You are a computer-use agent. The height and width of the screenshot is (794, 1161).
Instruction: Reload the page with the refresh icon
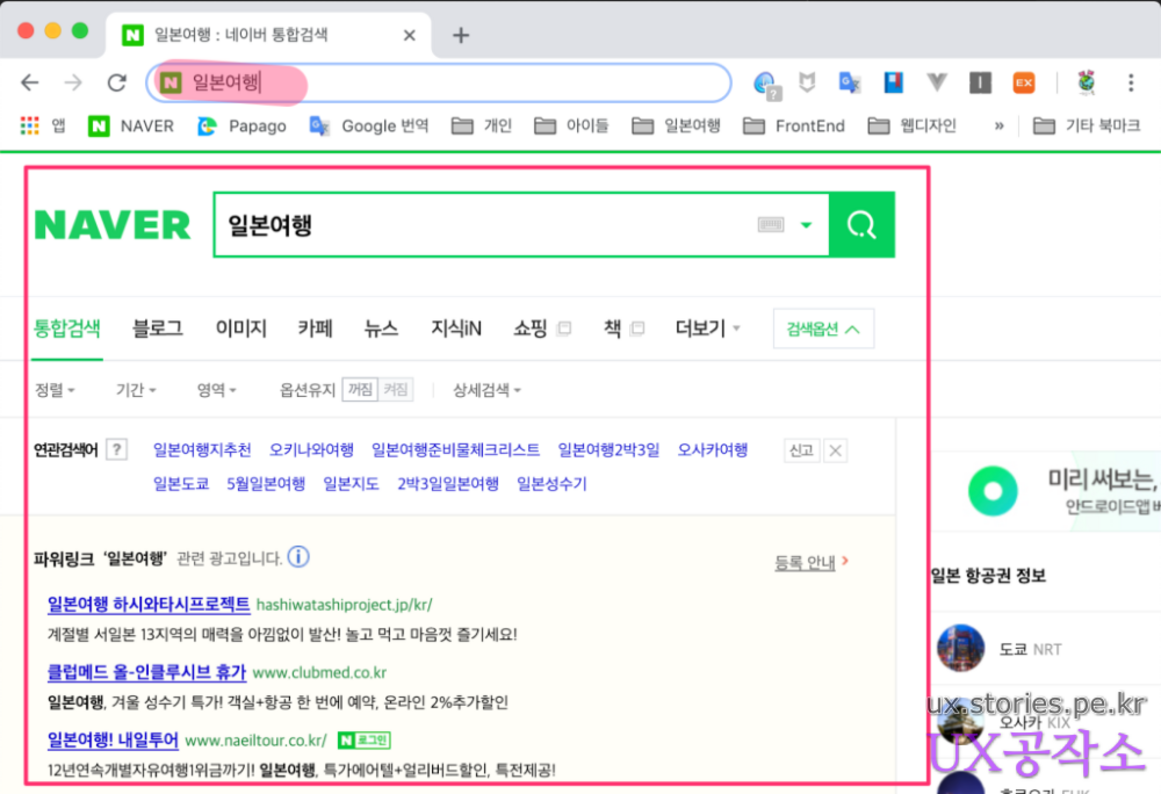point(117,83)
